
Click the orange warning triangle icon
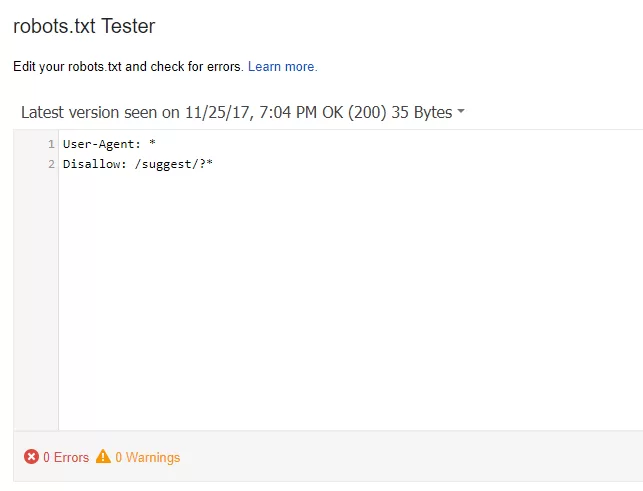click(x=103, y=457)
